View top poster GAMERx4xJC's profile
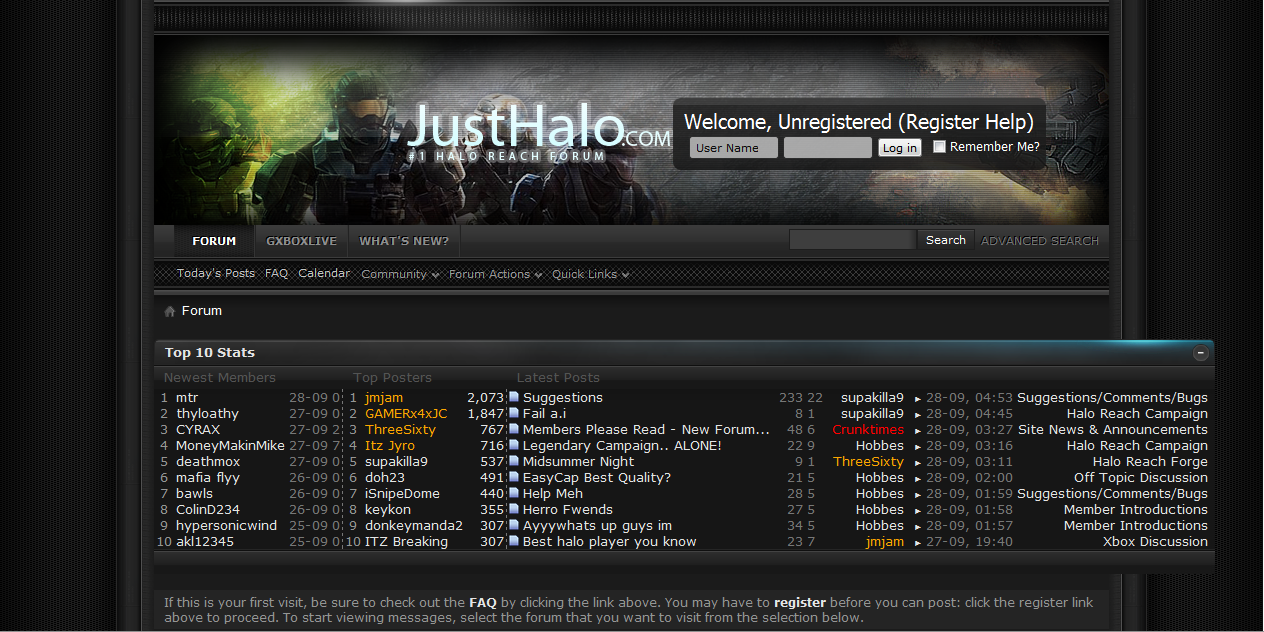The width and height of the screenshot is (1264, 632). click(x=406, y=414)
